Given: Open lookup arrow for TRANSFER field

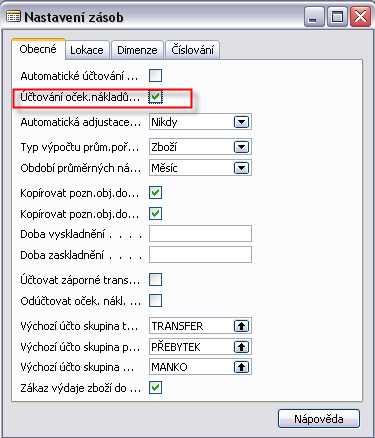Looking at the screenshot, I should [x=241, y=326].
